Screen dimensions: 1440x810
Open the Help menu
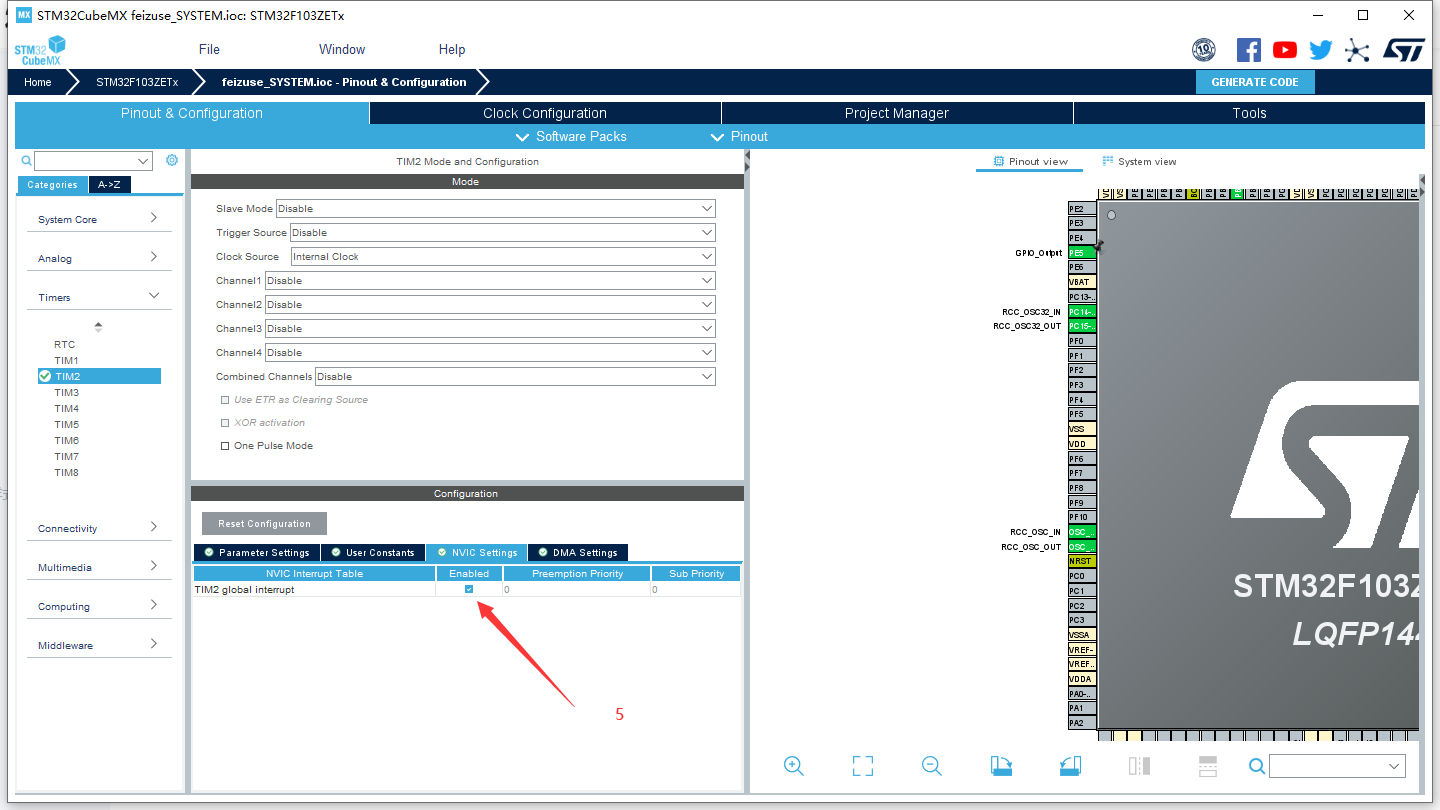click(452, 49)
